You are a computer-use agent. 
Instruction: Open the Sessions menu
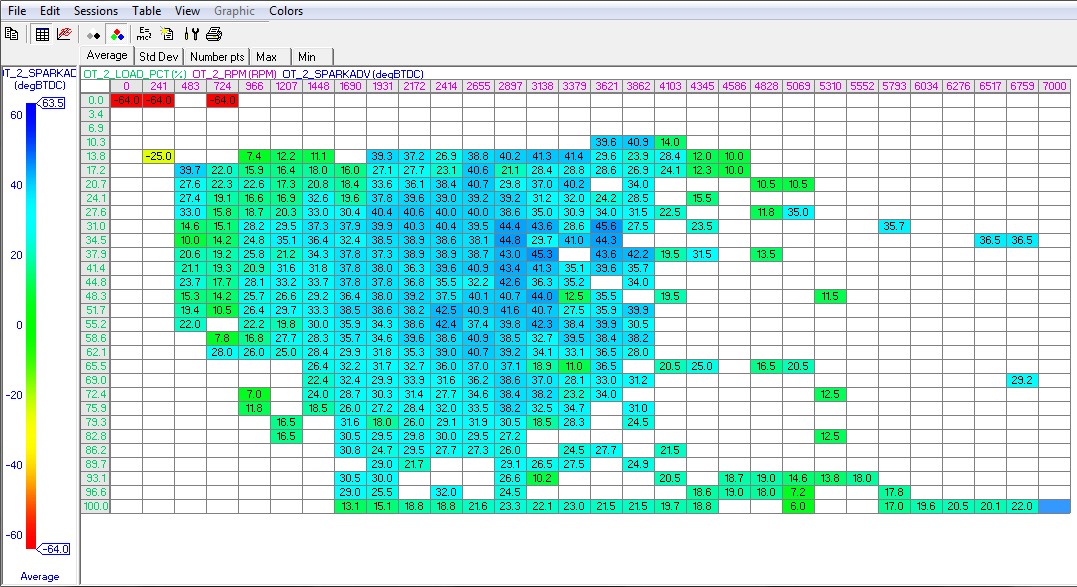(95, 11)
